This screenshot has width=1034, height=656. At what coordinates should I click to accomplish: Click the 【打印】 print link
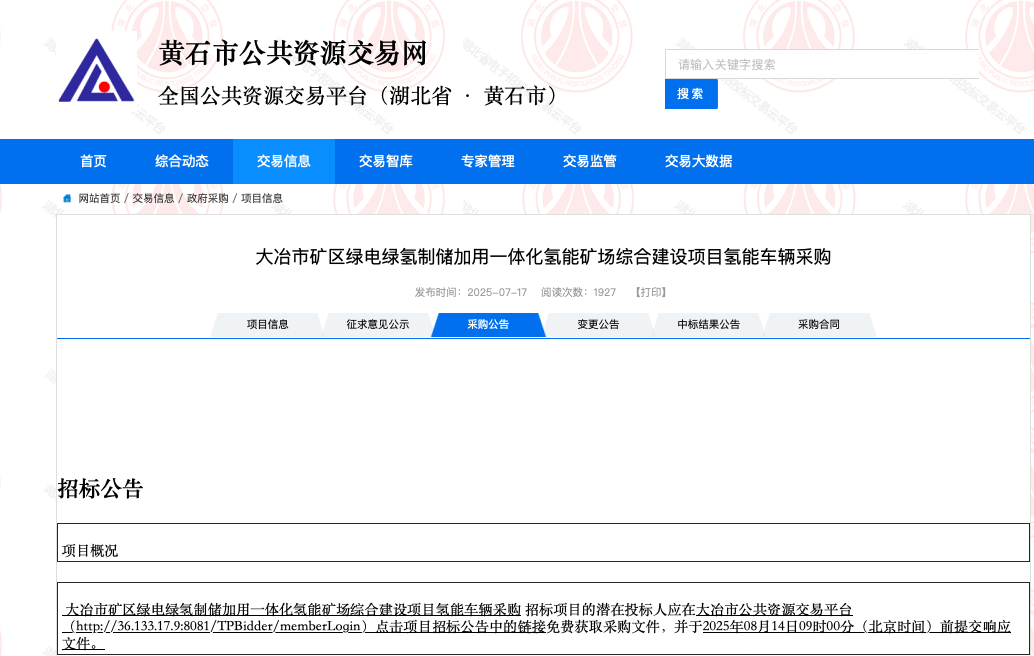pos(650,293)
